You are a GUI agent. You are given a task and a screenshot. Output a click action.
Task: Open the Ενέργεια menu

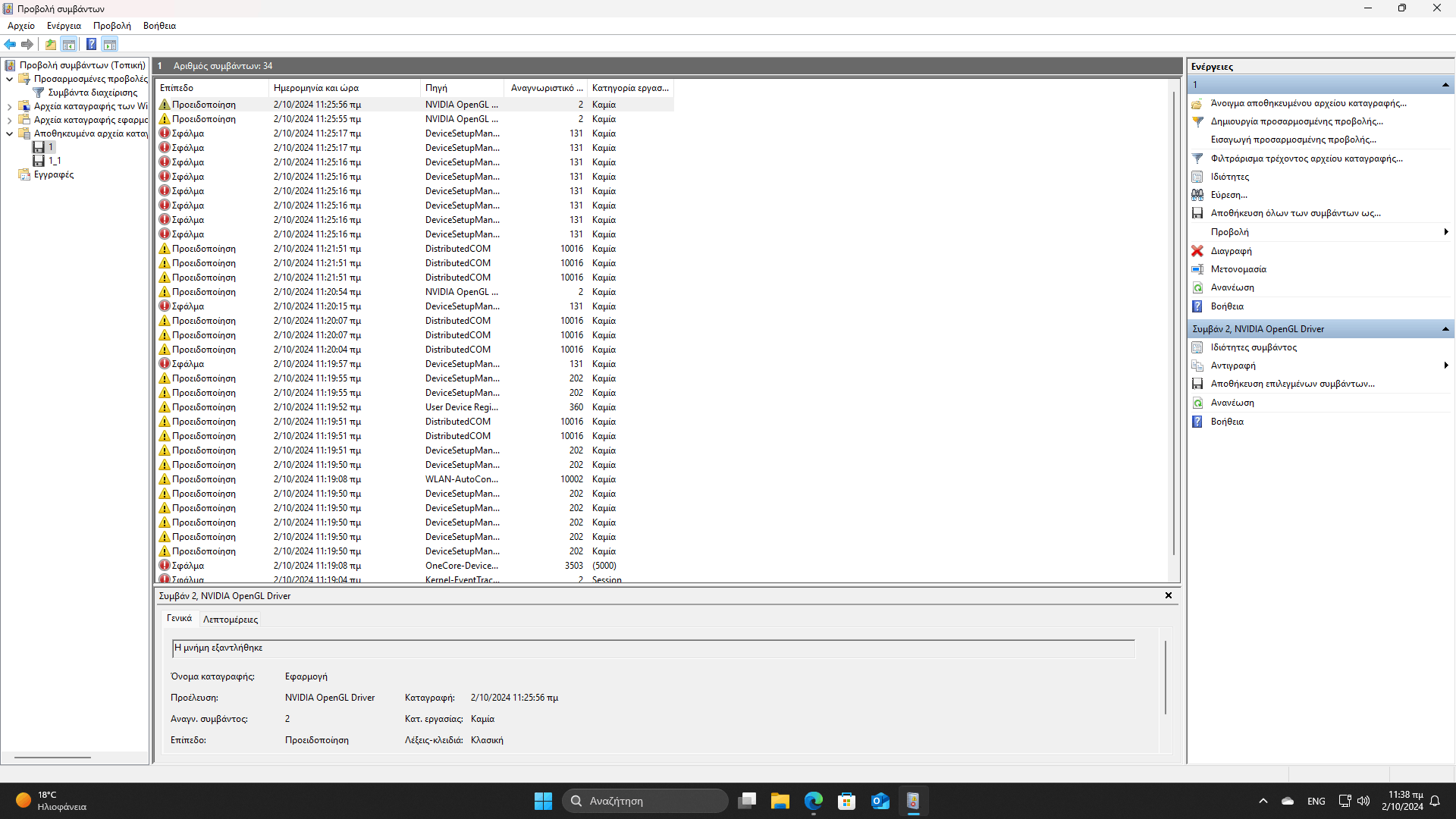pos(63,25)
